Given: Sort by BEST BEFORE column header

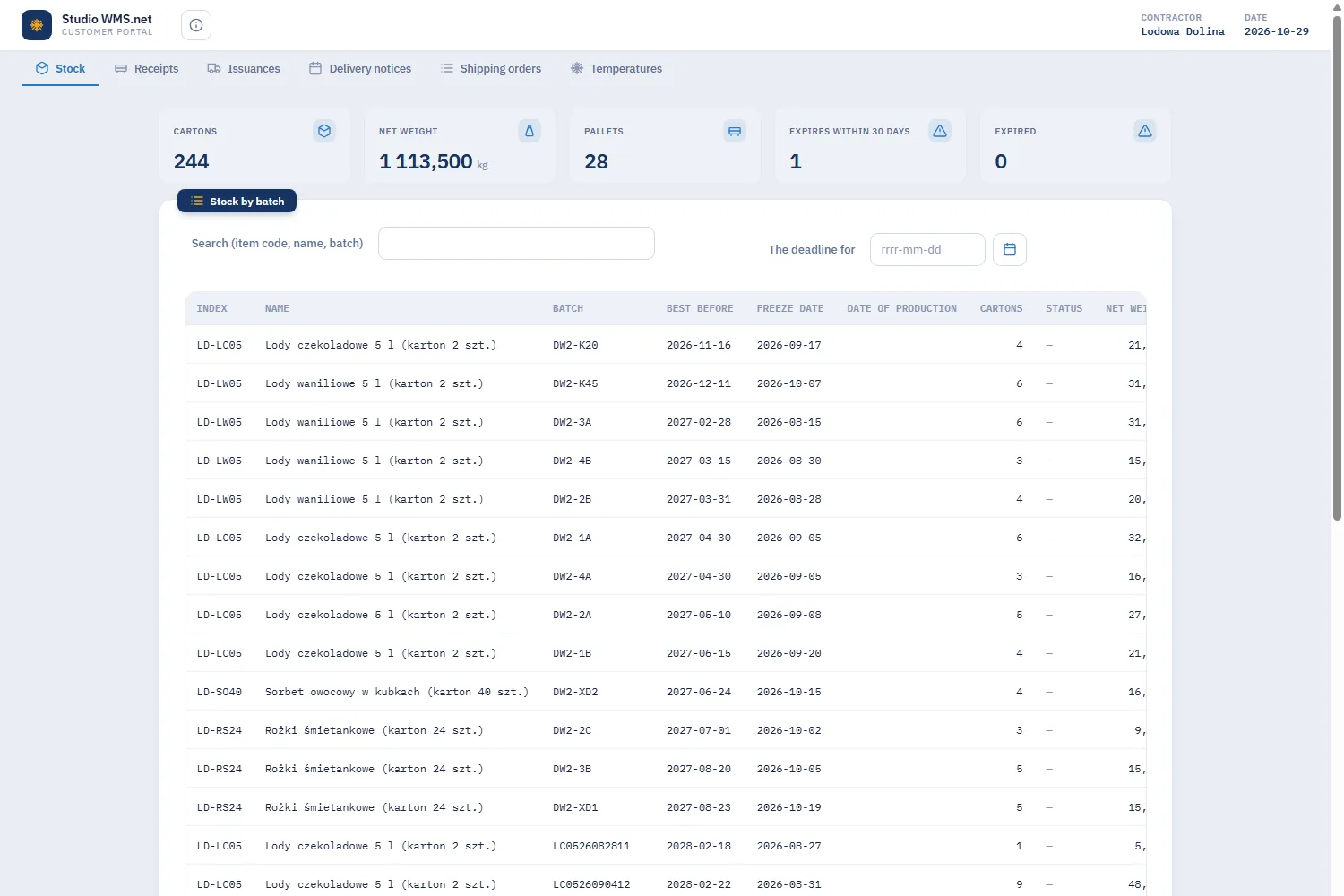Looking at the screenshot, I should pos(700,308).
